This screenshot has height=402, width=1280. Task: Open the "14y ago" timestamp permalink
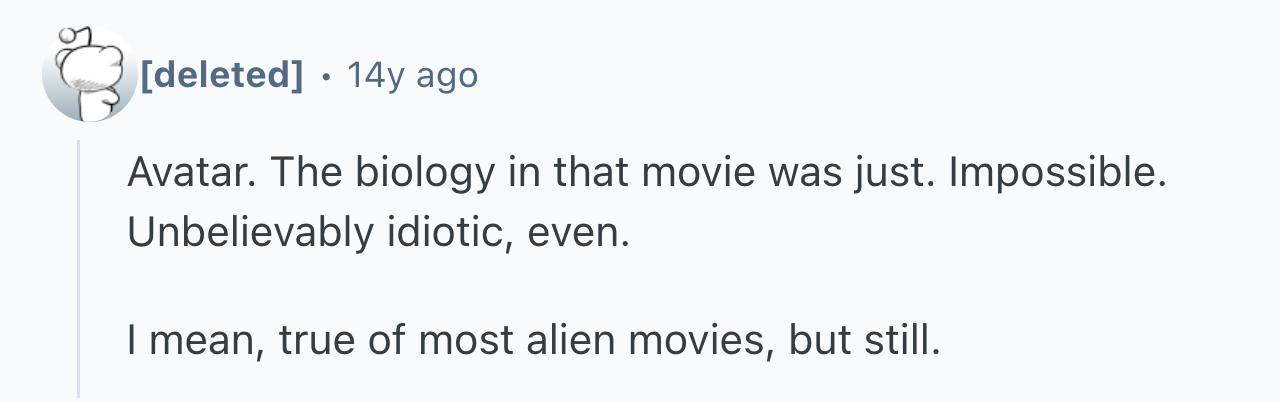[x=412, y=74]
